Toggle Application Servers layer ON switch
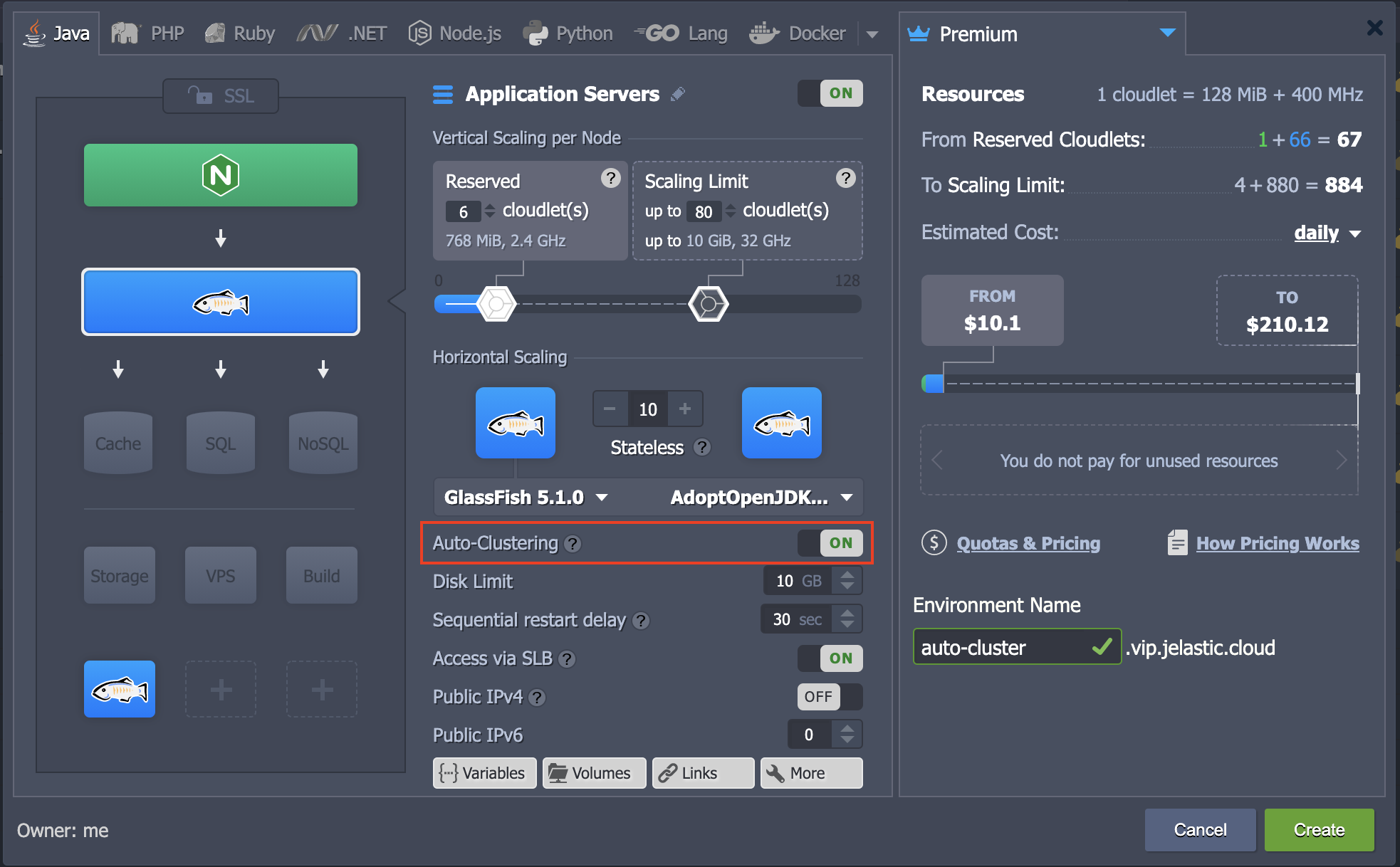Screen dimensions: 1400x867 pyautogui.click(x=830, y=93)
